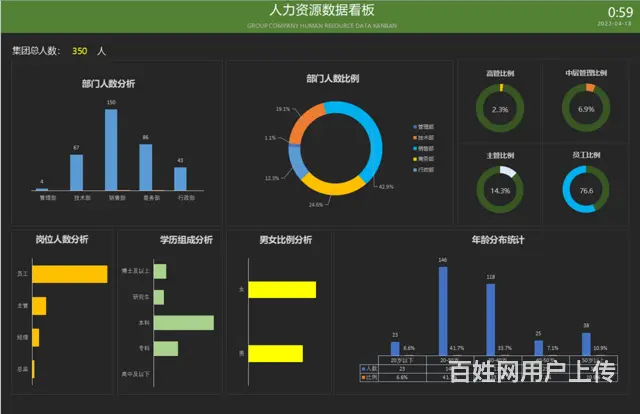
Task: Select the 专科 education bar
Action: coord(166,348)
